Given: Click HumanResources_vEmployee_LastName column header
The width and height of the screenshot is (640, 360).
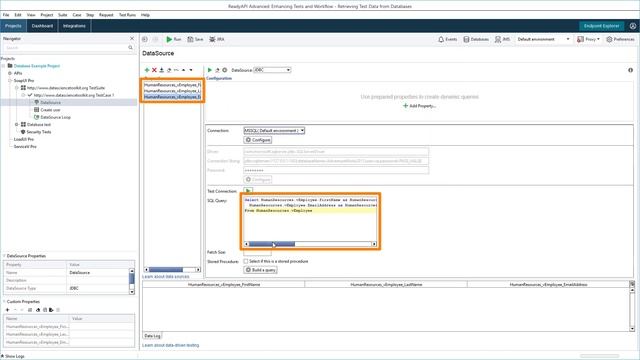Looking at the screenshot, I should 386,284.
